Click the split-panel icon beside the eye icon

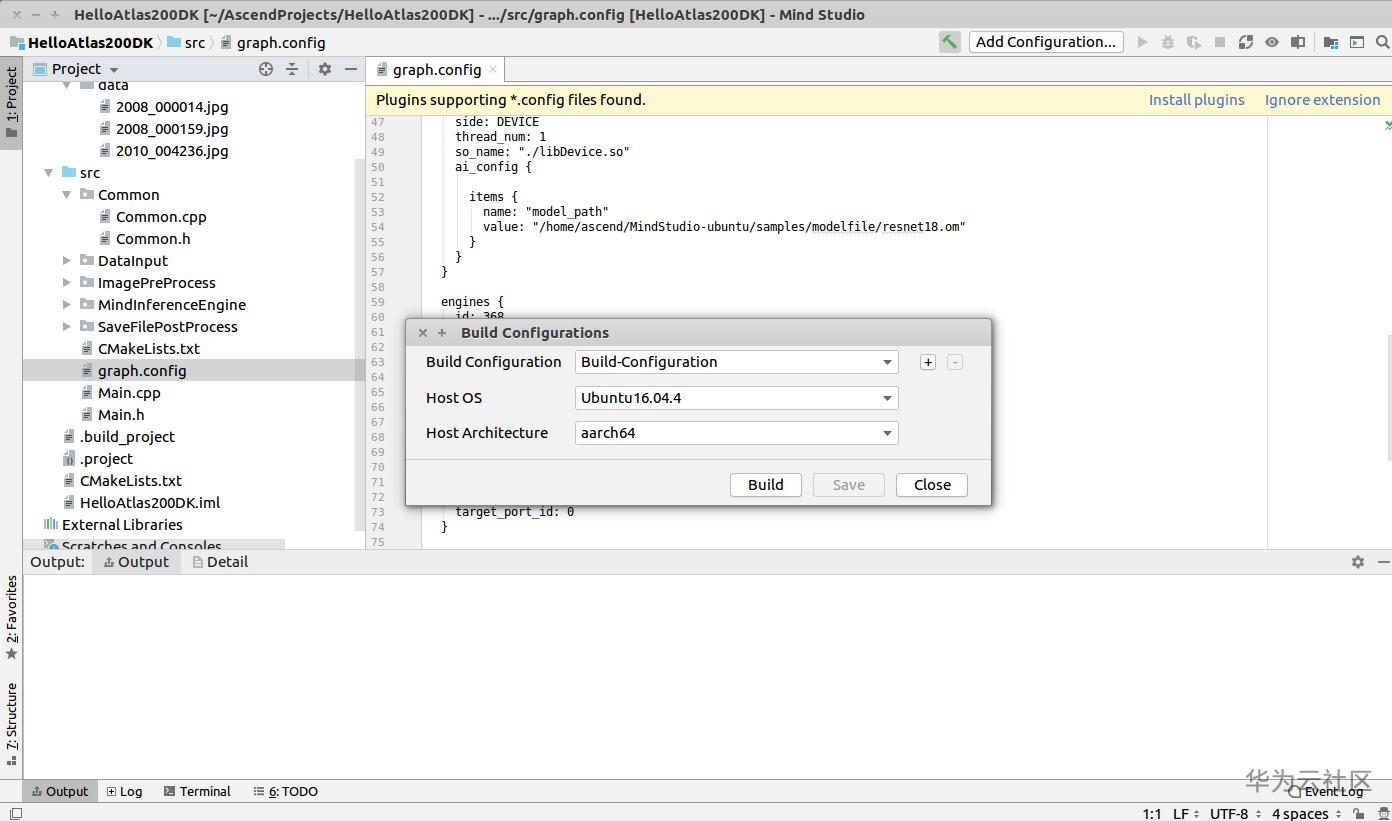coord(1298,42)
